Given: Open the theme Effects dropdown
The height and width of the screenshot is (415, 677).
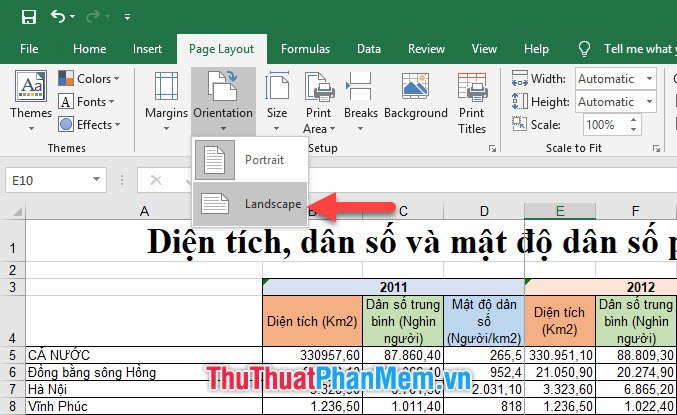Looking at the screenshot, I should click(89, 124).
